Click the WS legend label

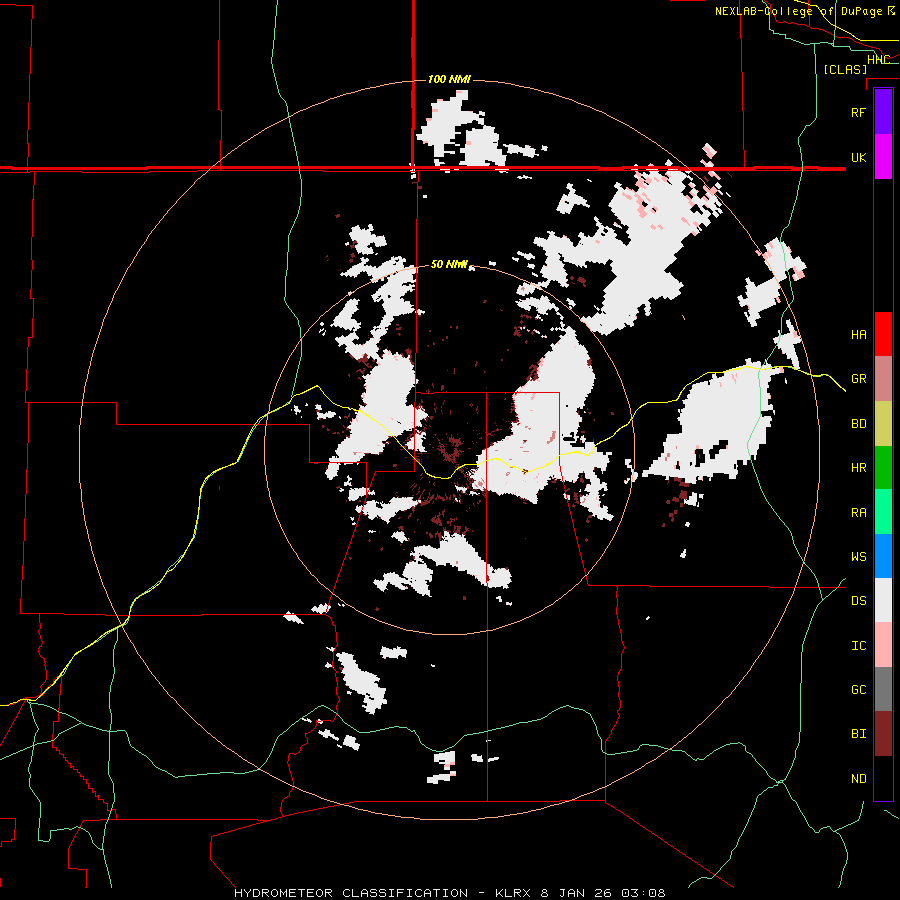click(858, 557)
